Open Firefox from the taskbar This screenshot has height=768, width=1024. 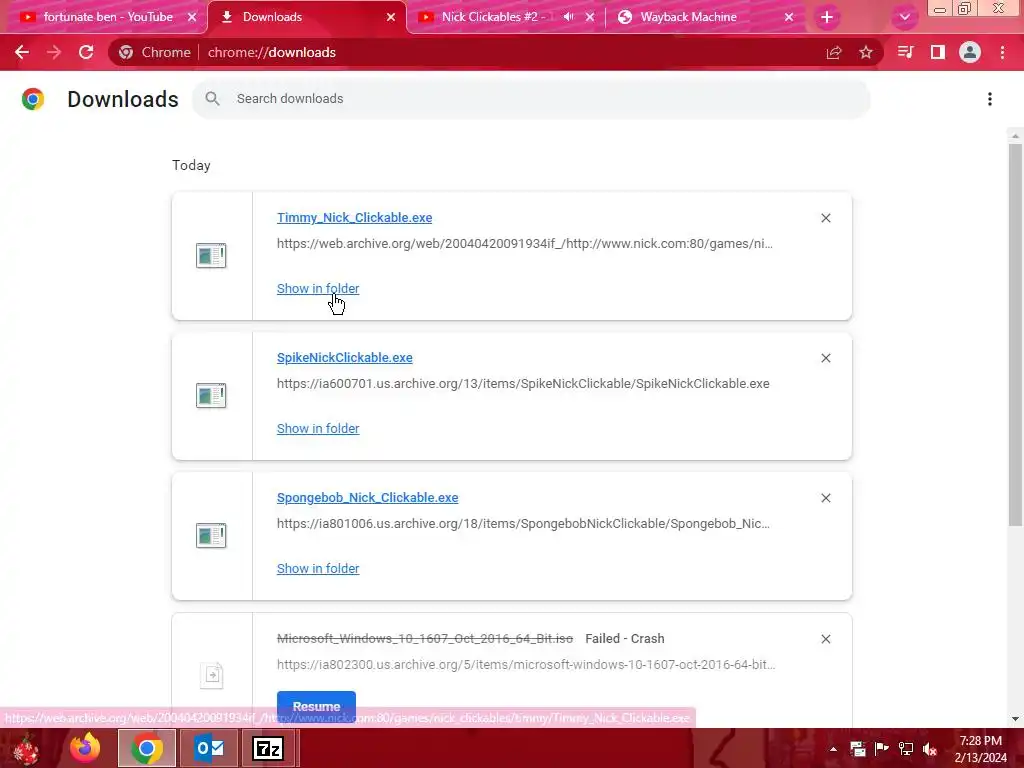(x=86, y=748)
